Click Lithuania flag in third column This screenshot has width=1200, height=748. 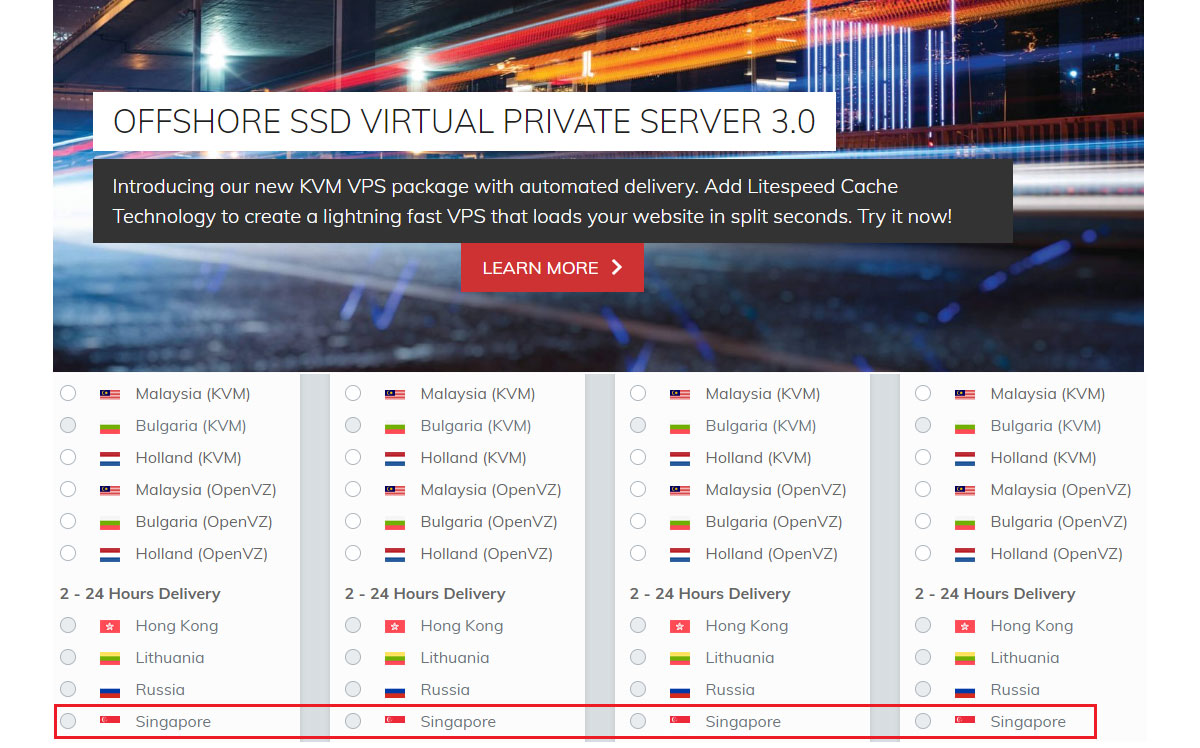click(680, 659)
